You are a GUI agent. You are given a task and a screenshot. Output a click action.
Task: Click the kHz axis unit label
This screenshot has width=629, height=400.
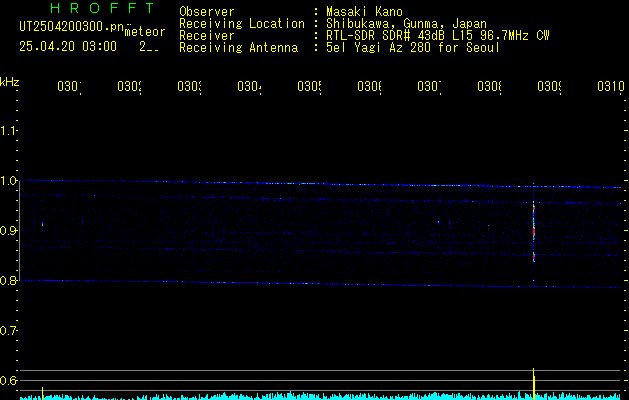tap(9, 82)
